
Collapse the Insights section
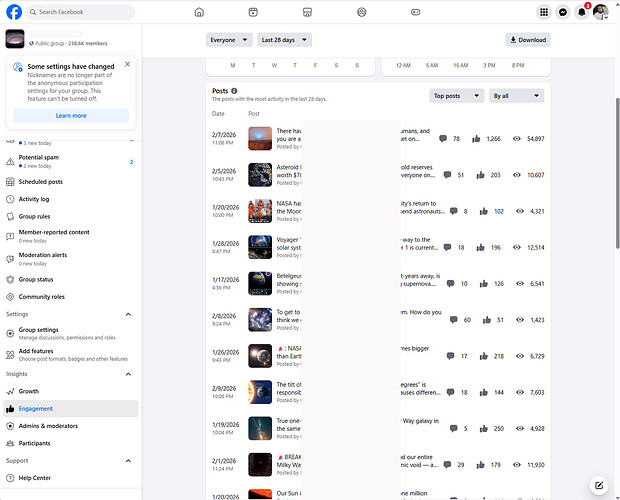[128, 374]
